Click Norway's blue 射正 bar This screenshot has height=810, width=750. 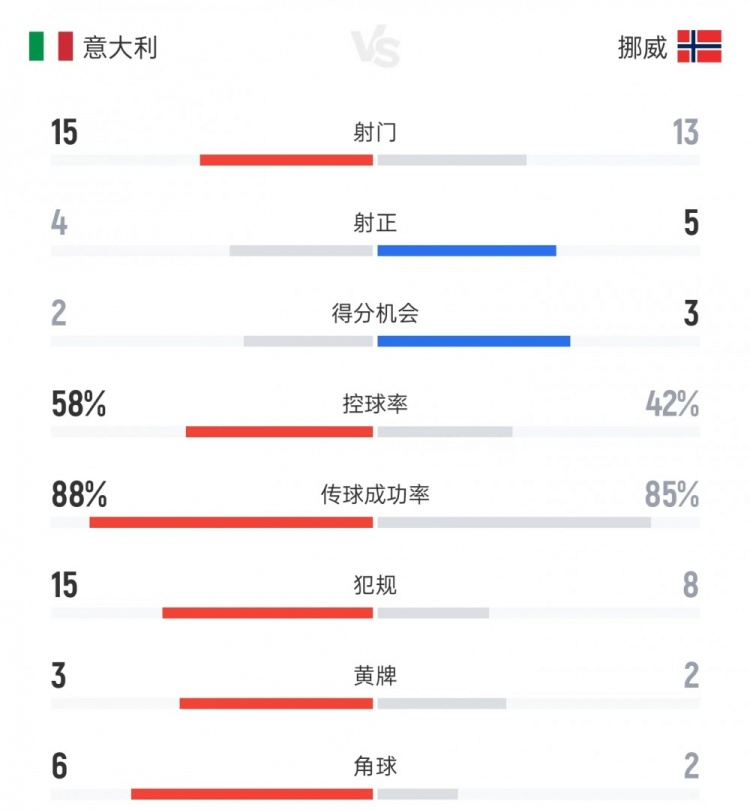[466, 250]
